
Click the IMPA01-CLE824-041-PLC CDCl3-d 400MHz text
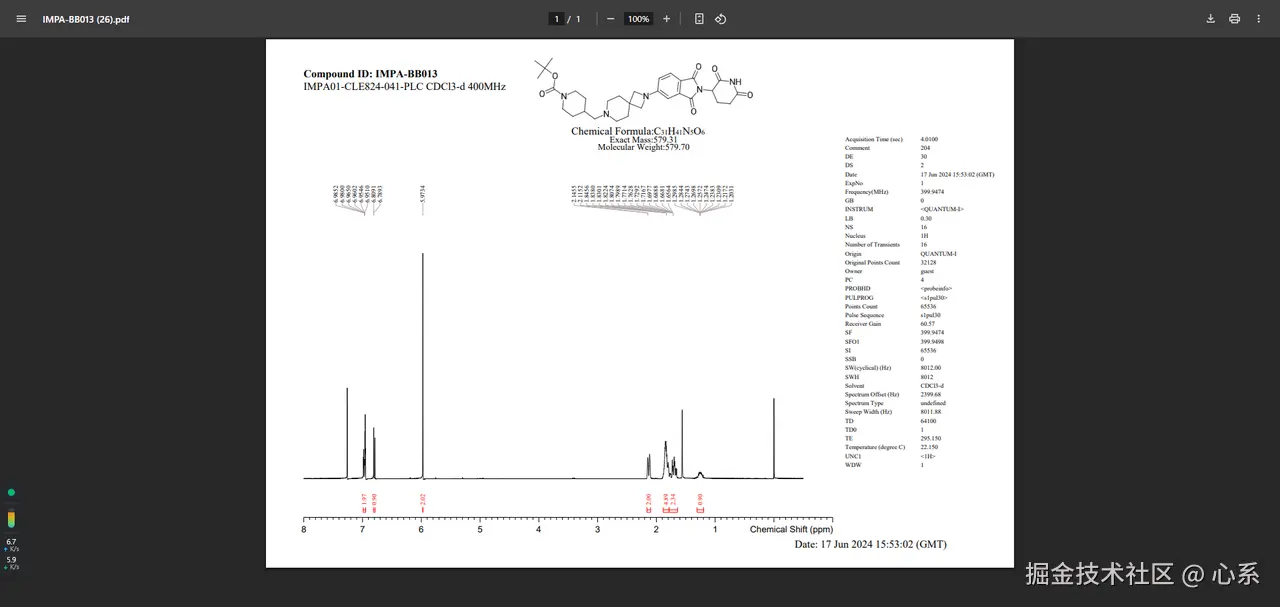[x=404, y=87]
